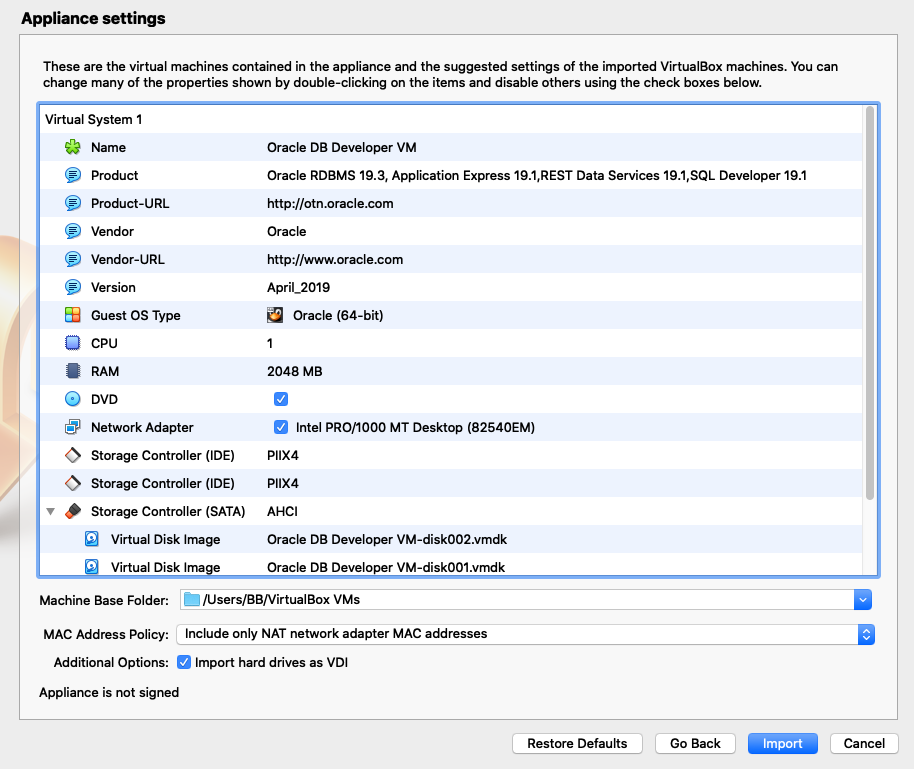Viewport: 914px width, 769px height.
Task: Open the Machine Base Folder dropdown
Action: click(x=862, y=600)
